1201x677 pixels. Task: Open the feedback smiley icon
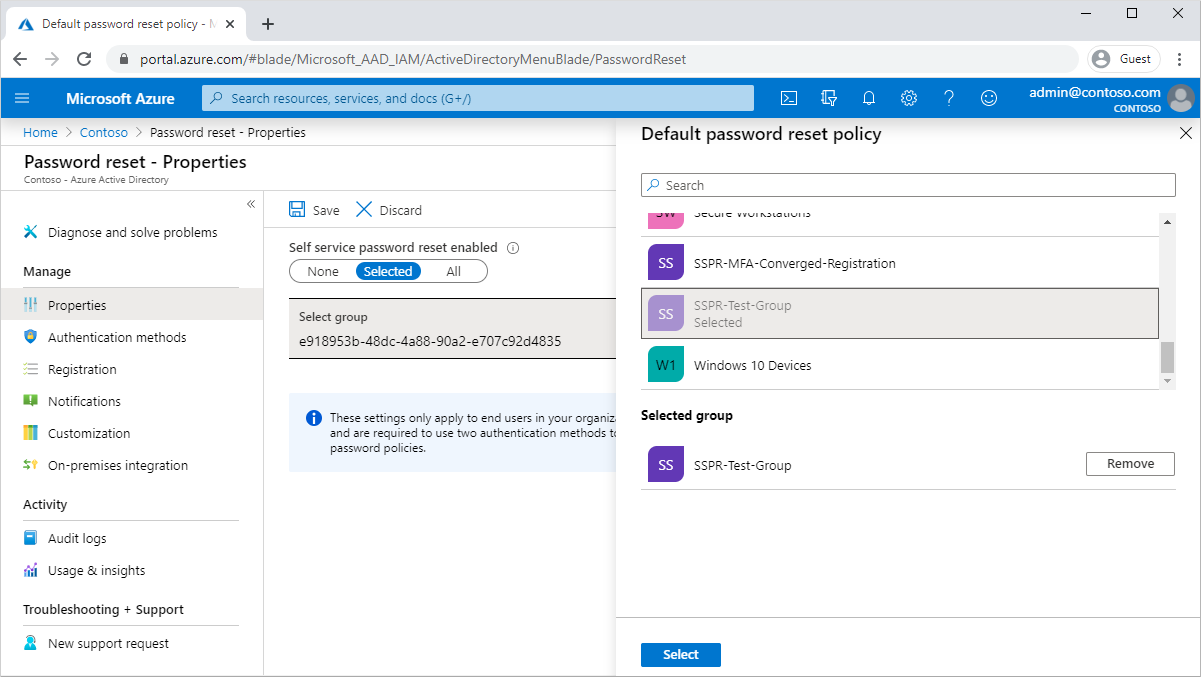[989, 98]
